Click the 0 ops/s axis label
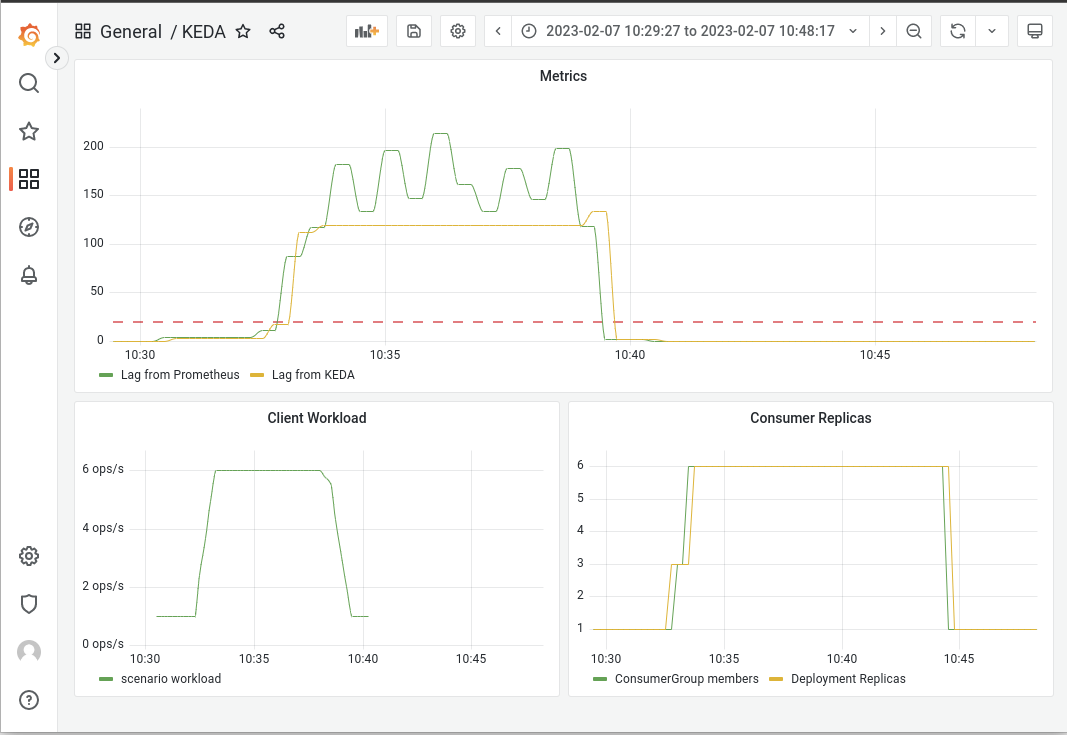 (103, 644)
